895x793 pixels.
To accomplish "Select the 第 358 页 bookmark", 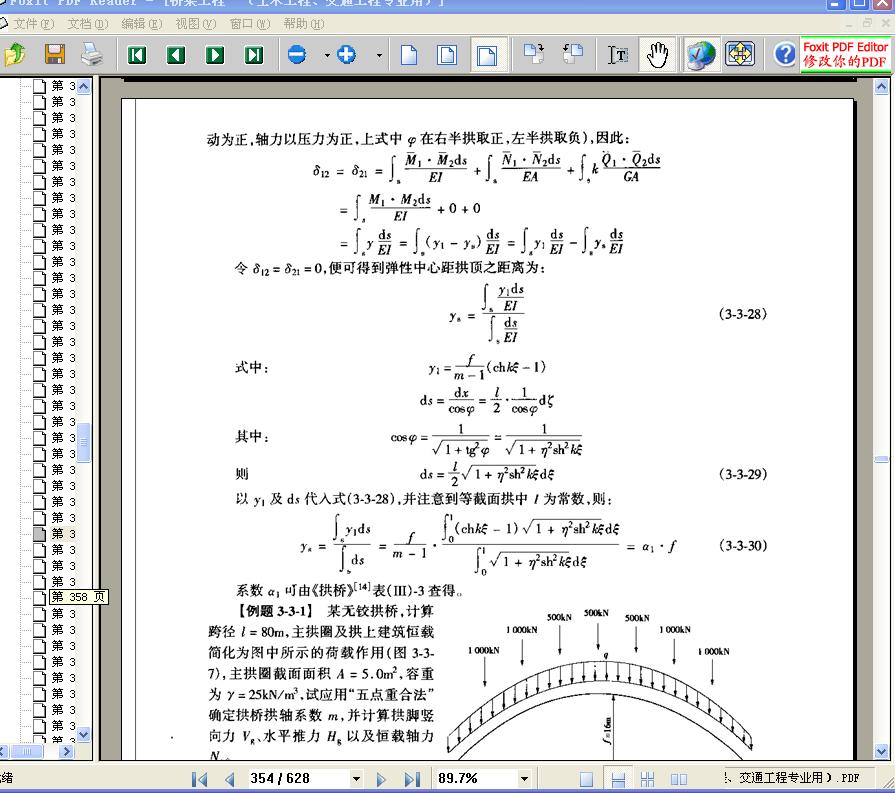I will (78, 597).
